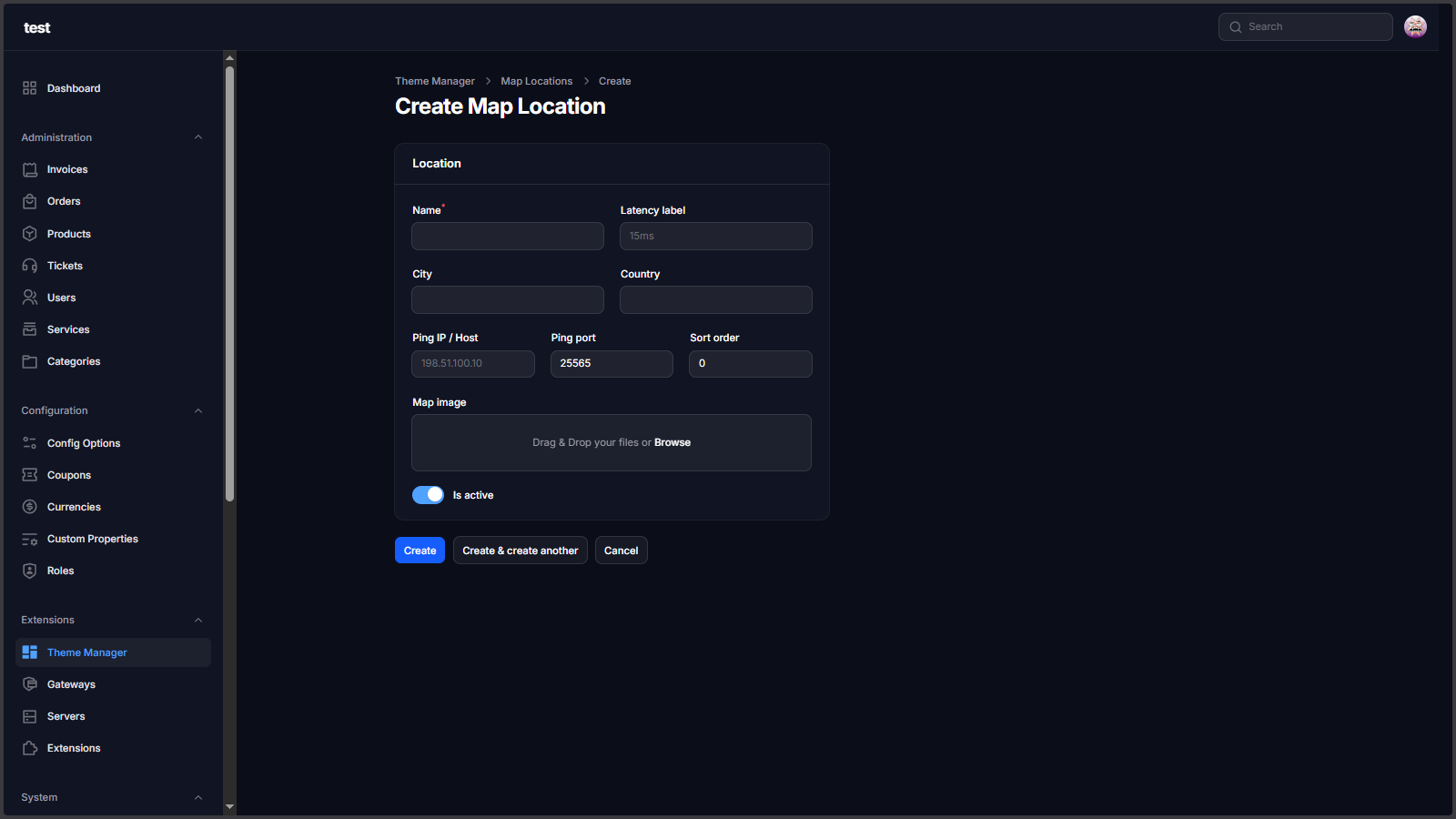This screenshot has width=1456, height=819.
Task: Open Roles using the shield icon
Action: (30, 571)
